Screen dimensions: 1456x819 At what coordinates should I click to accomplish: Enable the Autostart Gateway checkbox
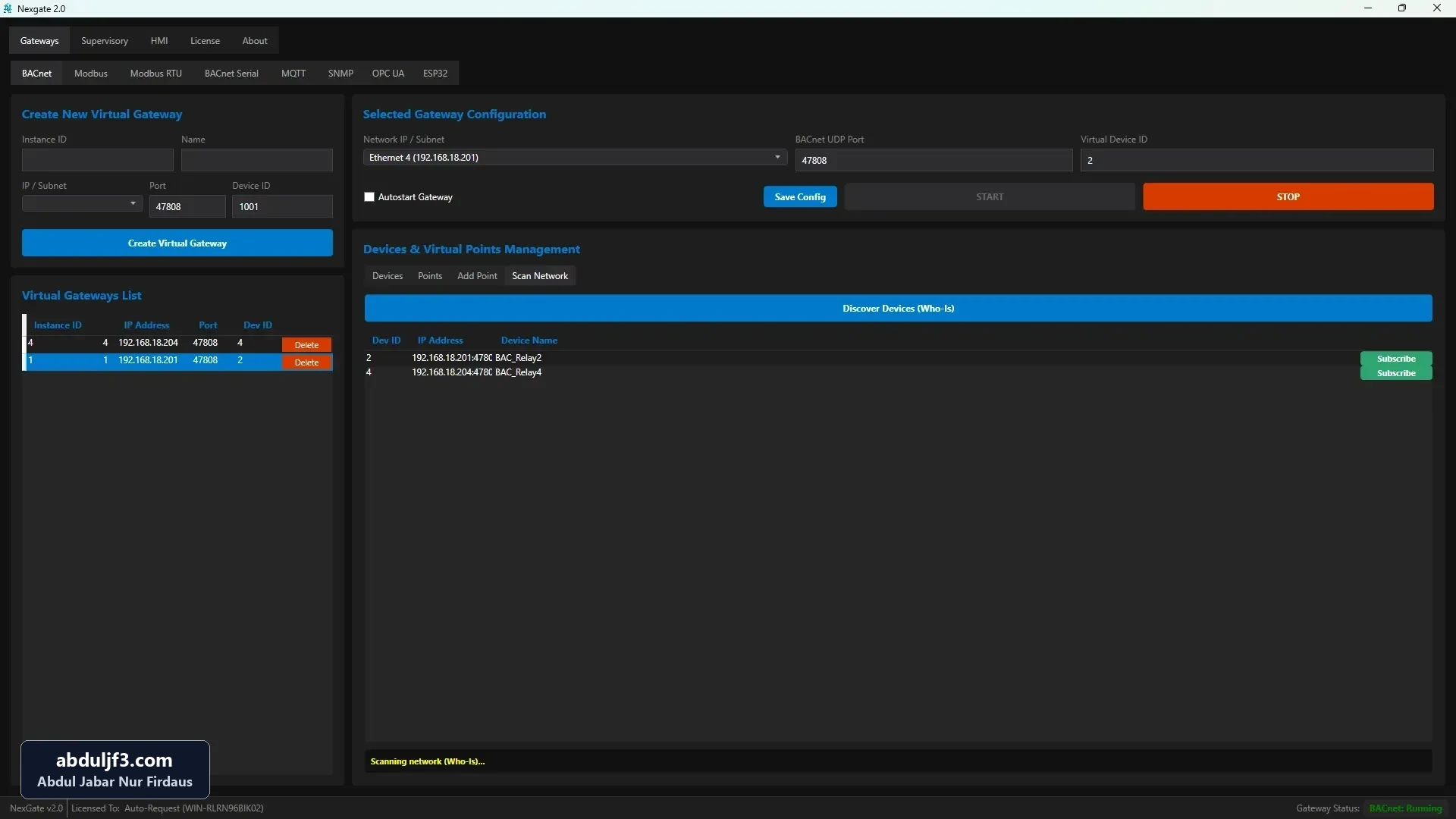[x=369, y=197]
